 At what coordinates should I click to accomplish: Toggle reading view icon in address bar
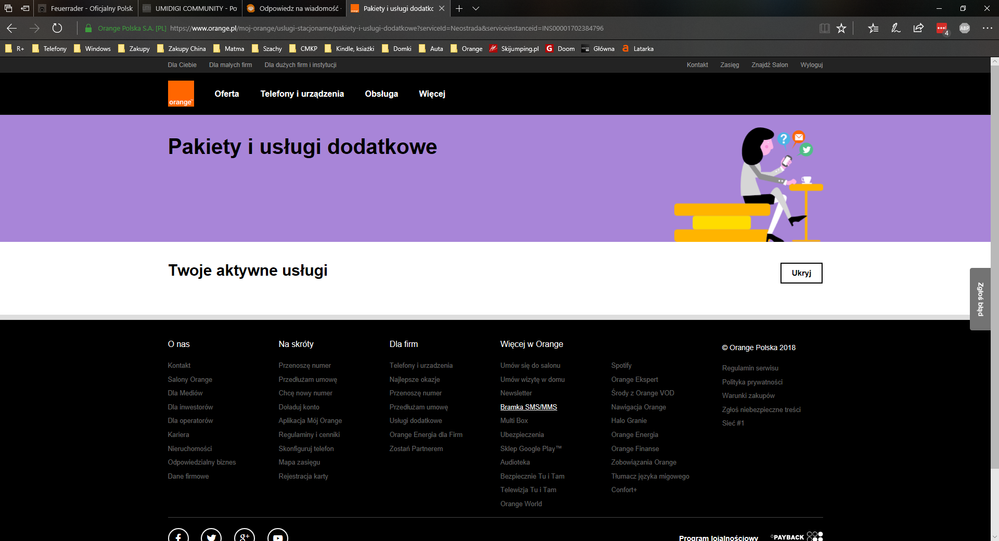click(x=825, y=28)
